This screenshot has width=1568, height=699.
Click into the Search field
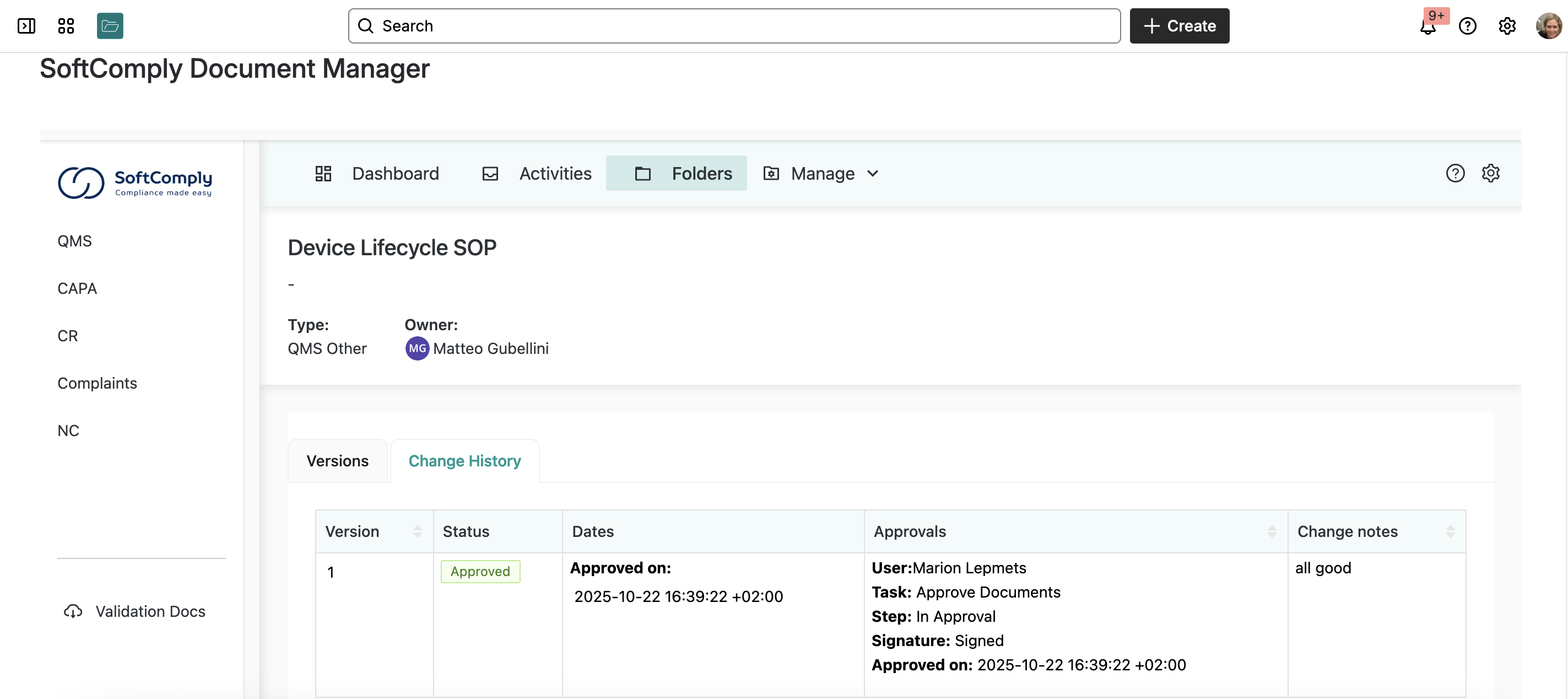[733, 25]
